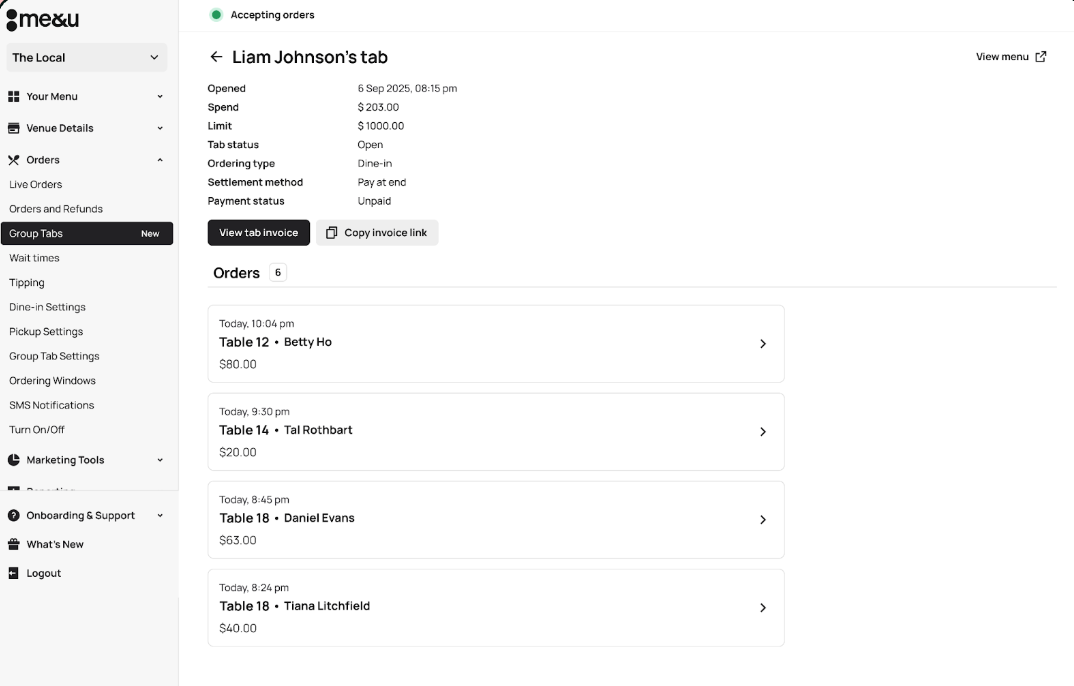1074x686 pixels.
Task: Click the Venue Details storefront icon
Action: (14, 128)
